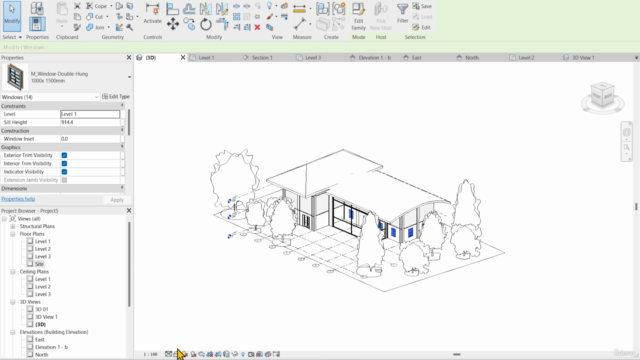640x360 pixels.
Task: Open 3D View 1 in Project Browser
Action: click(x=46, y=317)
